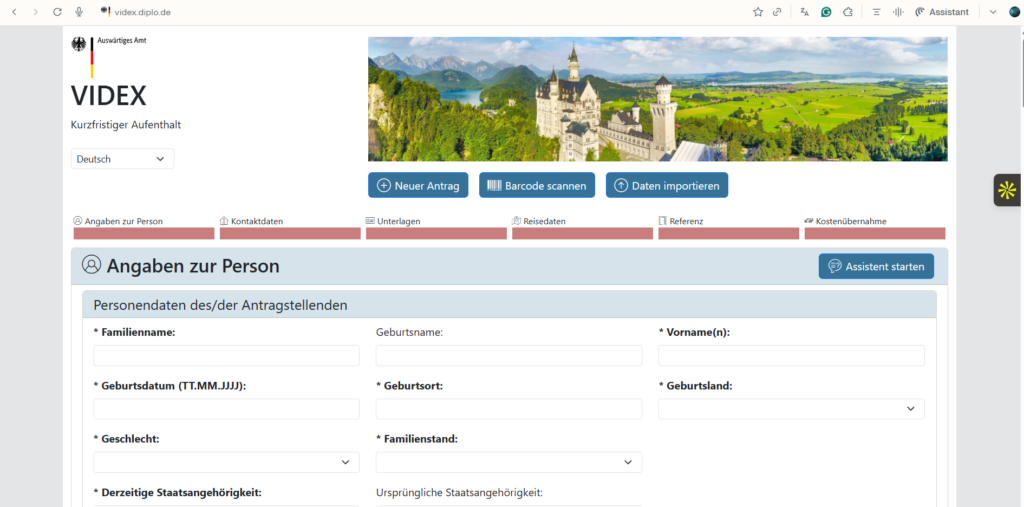Reload the page with the refresh icon
1024x507 pixels.
click(57, 12)
